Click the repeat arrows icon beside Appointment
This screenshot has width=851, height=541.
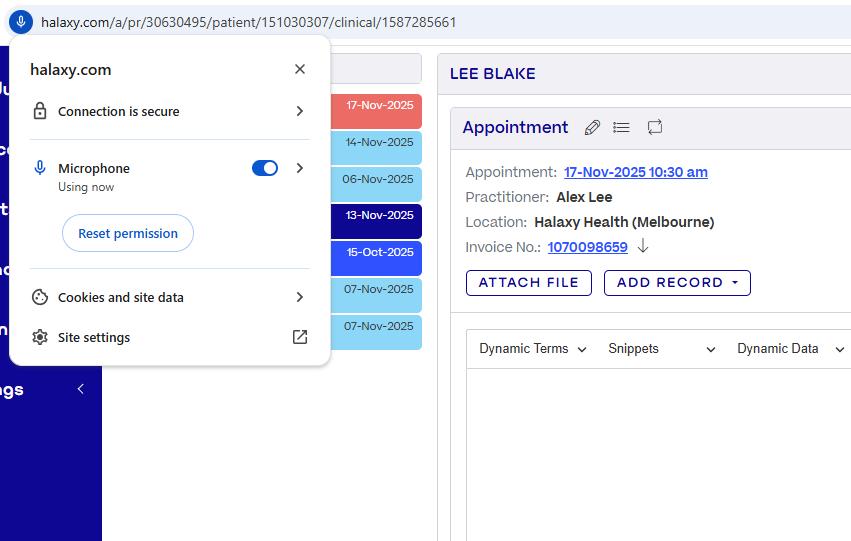(655, 128)
